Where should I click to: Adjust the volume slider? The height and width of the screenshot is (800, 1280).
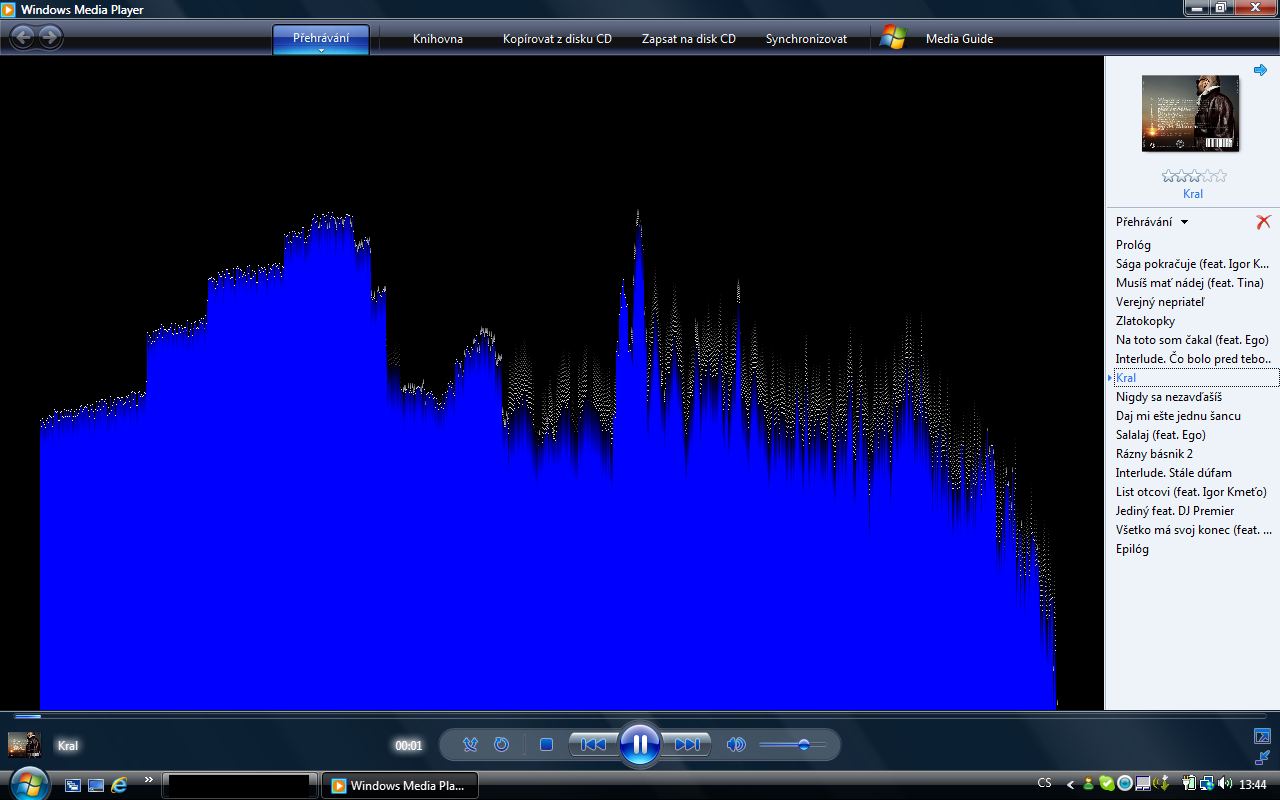pos(792,744)
